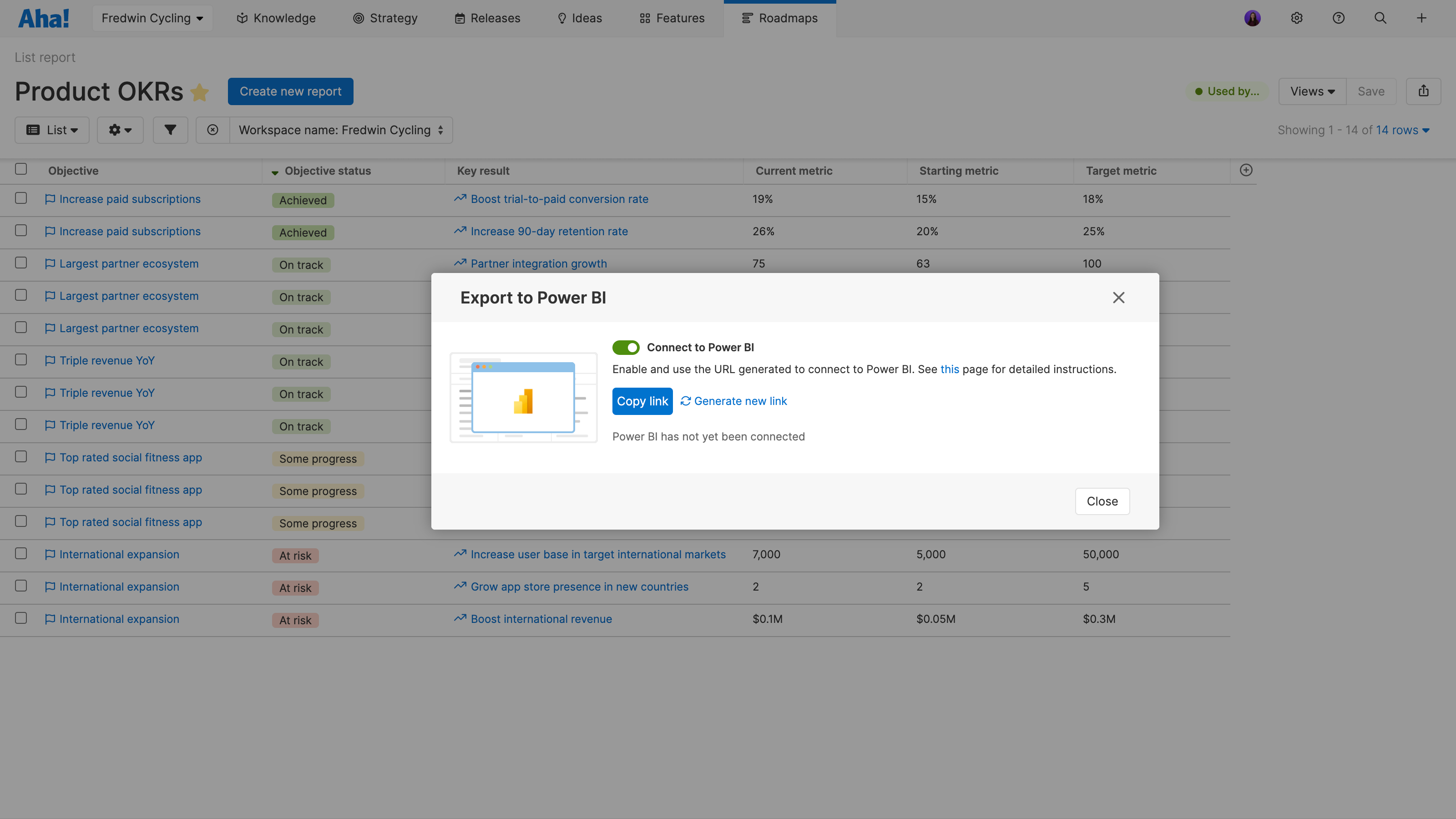Open the help menu
This screenshot has width=1456, height=819.
click(1339, 18)
